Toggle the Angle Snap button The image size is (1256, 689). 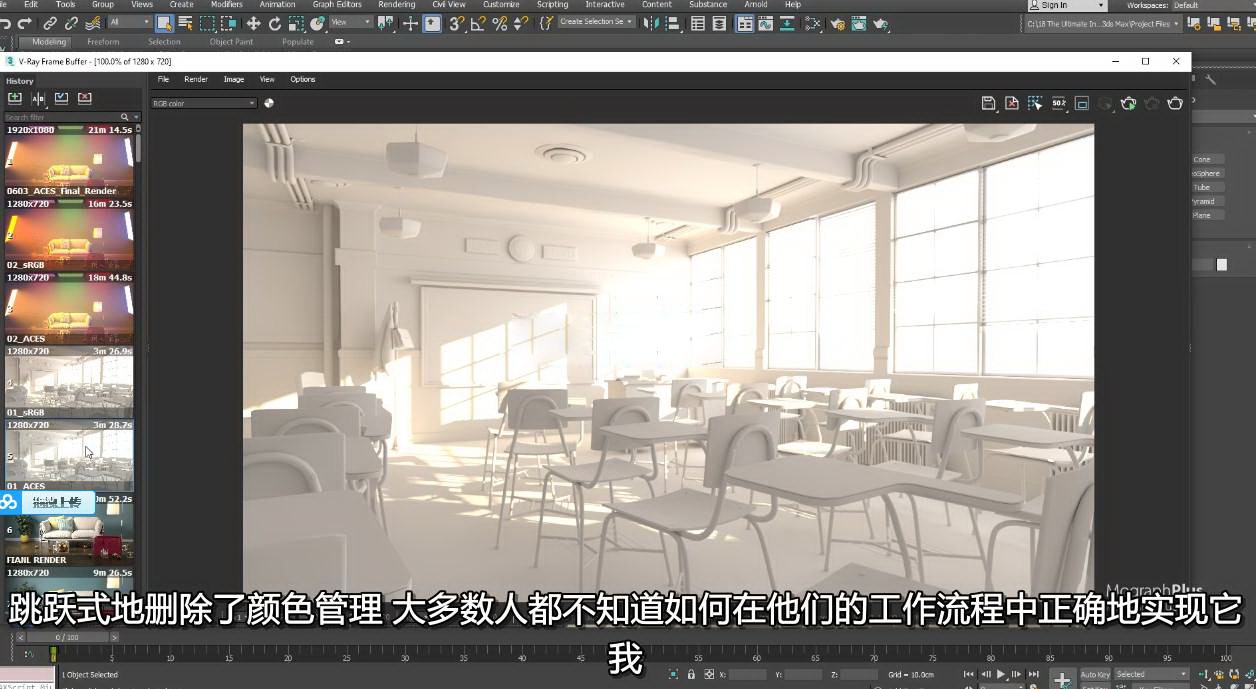click(x=478, y=23)
